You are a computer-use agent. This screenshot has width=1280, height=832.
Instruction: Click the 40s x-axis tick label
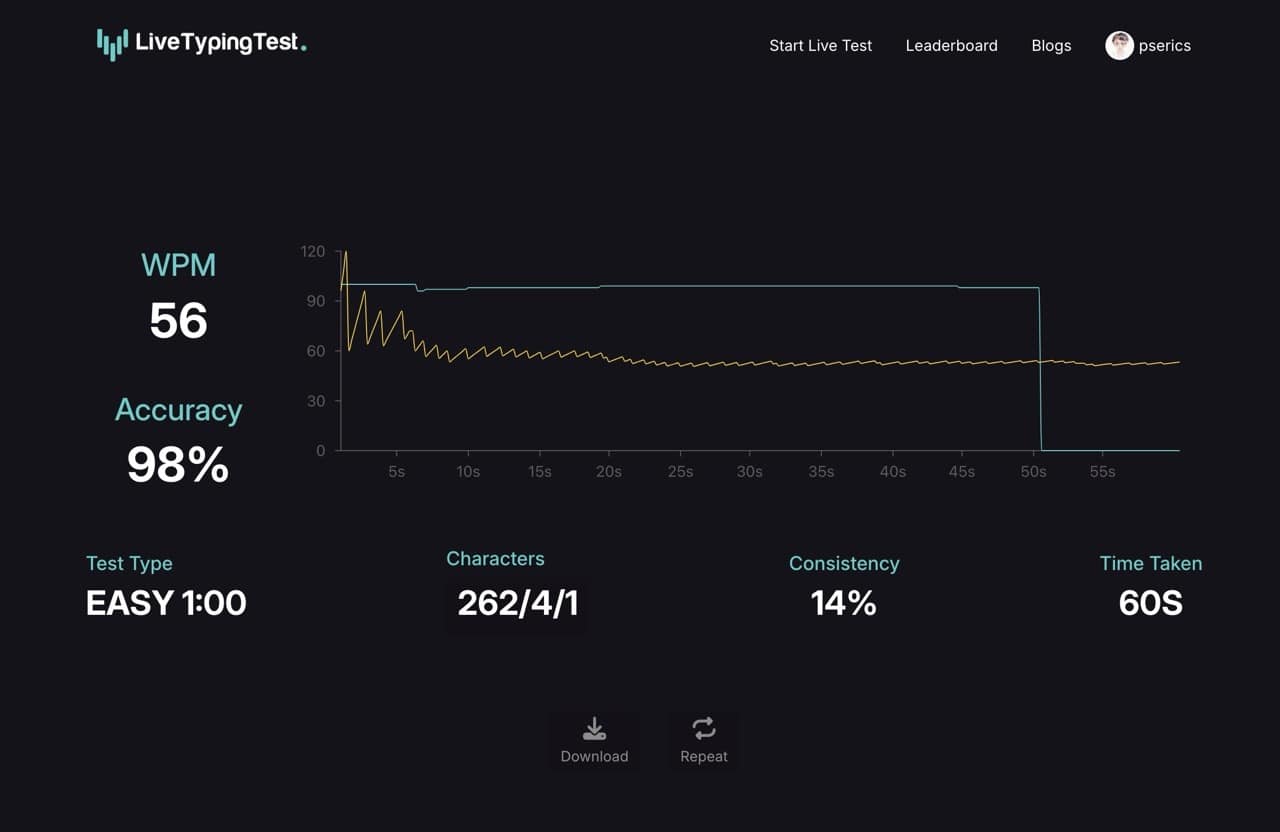pos(893,472)
